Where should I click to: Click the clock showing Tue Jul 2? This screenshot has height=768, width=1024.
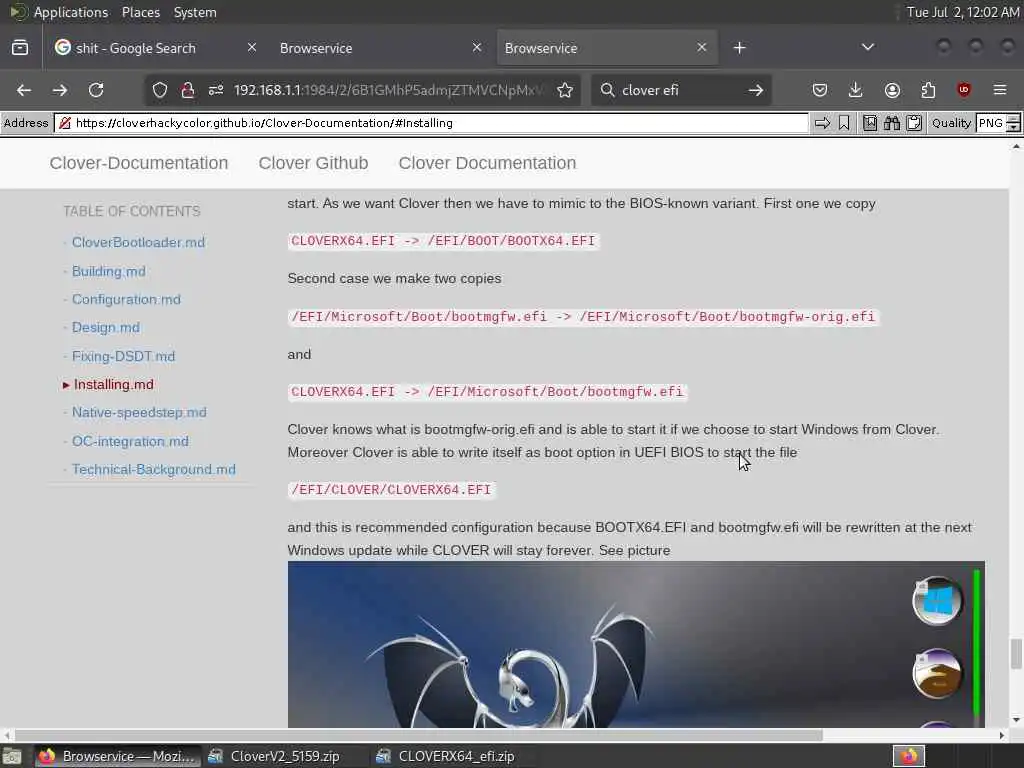[963, 12]
